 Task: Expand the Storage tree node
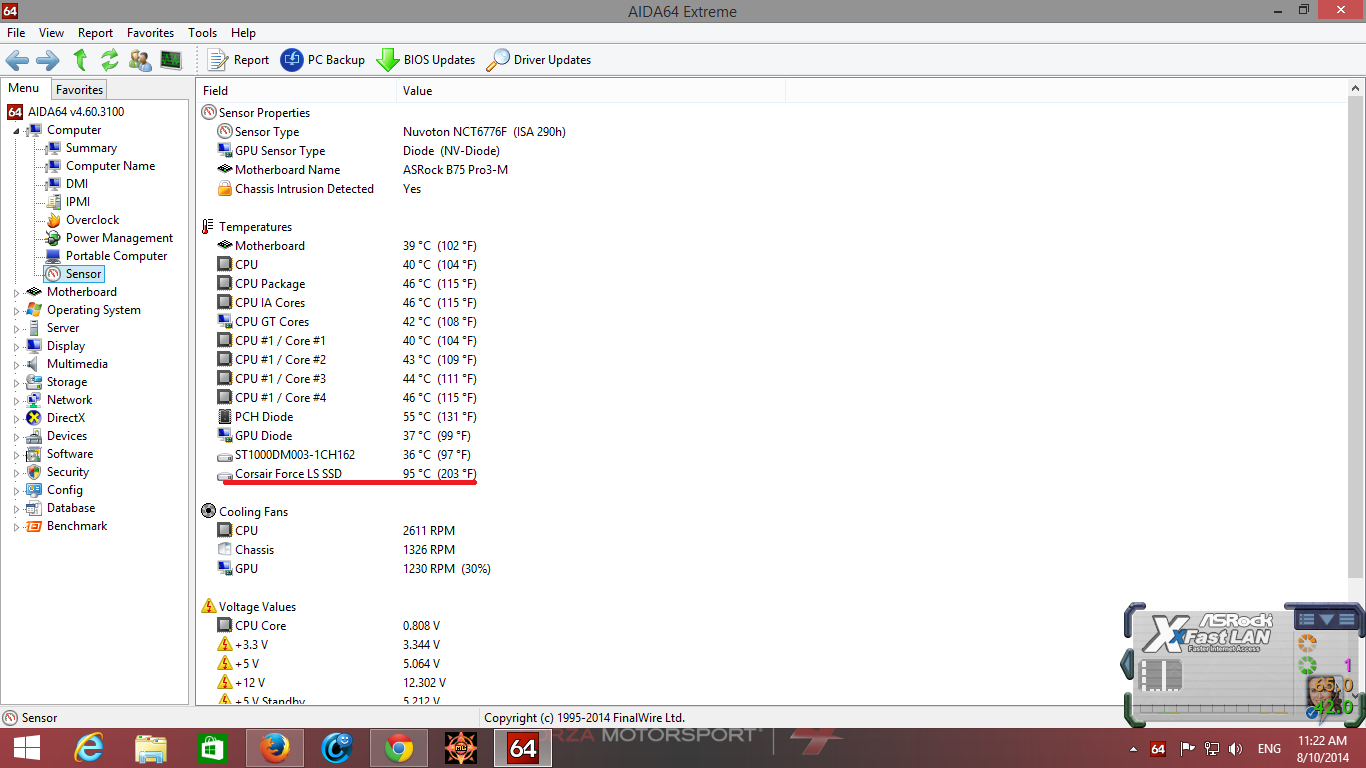(x=16, y=383)
